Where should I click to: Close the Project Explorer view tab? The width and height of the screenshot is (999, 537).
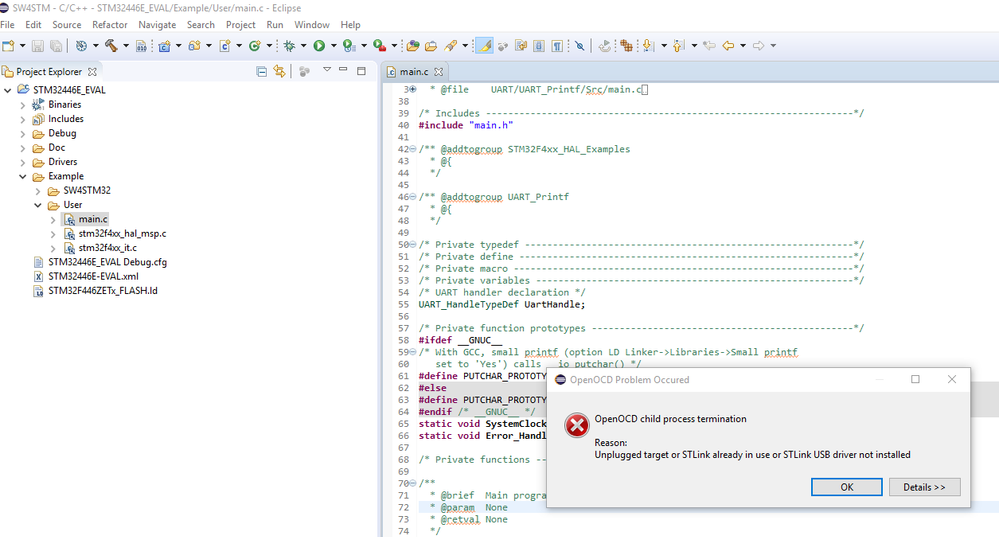(92, 72)
